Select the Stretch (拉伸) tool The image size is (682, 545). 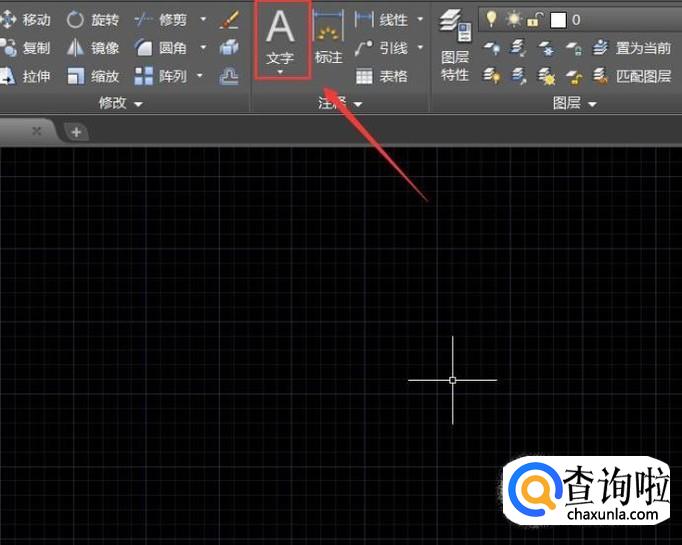25,77
